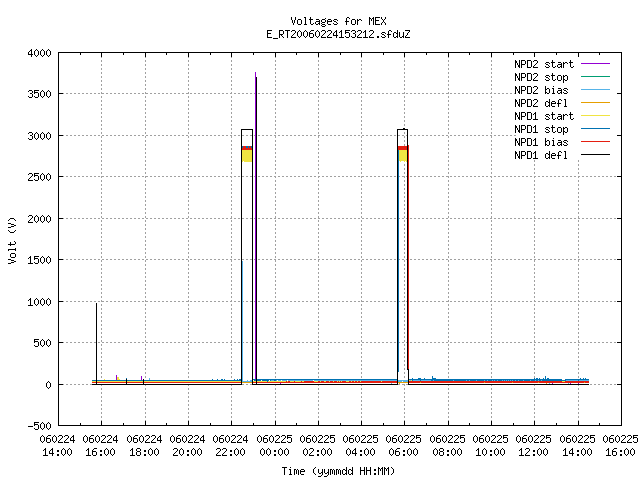Click the 'NPD2 start' legend label
This screenshot has width=640, height=480.
tap(544, 64)
